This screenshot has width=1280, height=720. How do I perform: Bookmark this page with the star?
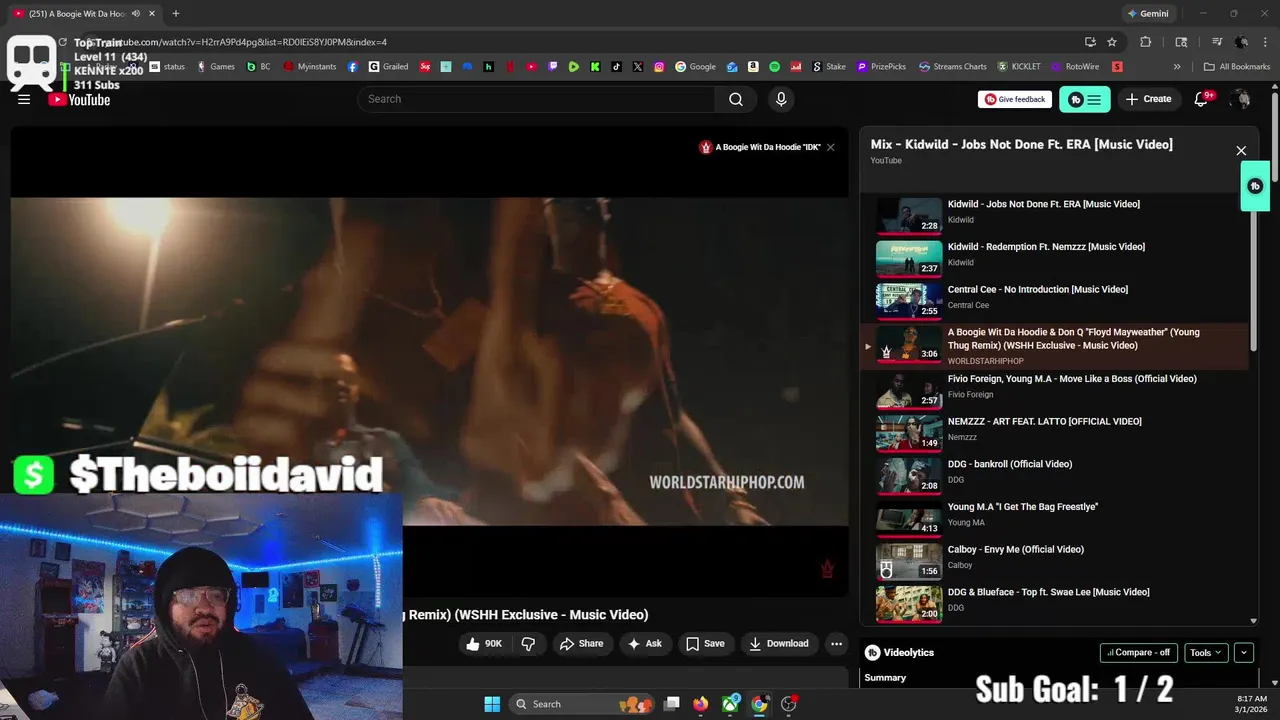tap(1112, 42)
